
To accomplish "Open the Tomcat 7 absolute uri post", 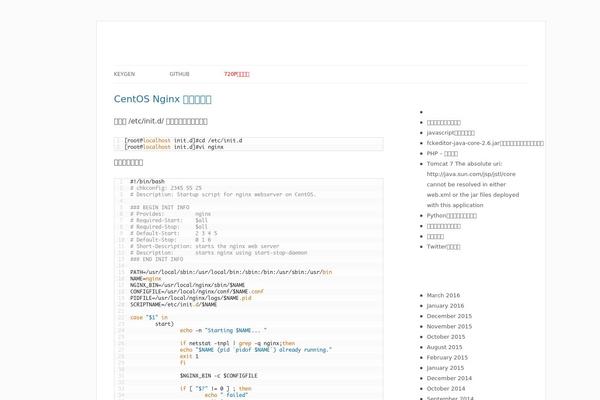I will tap(473, 184).
